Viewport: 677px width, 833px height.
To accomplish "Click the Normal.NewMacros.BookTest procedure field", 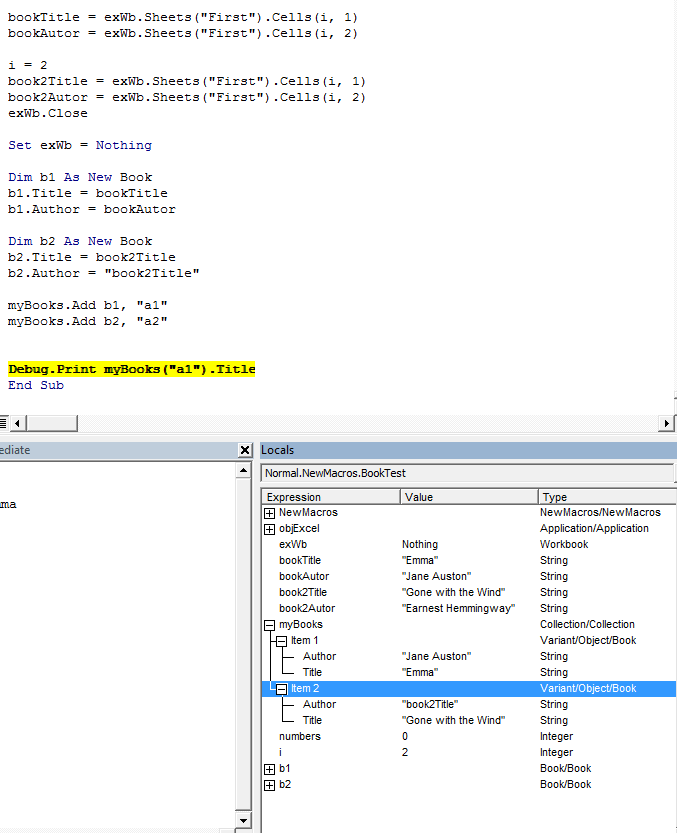I will [466, 472].
